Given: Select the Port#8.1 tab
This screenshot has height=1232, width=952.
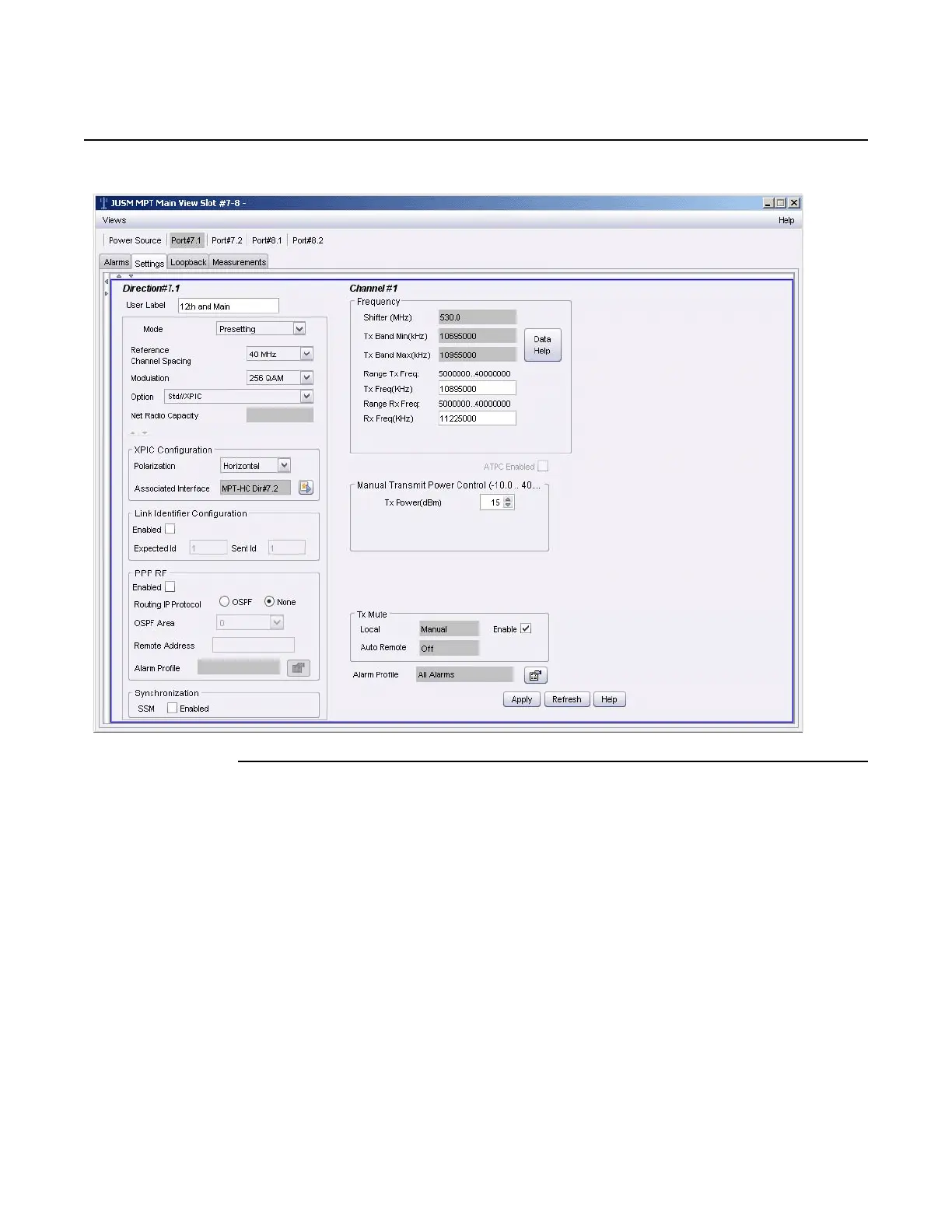Looking at the screenshot, I should pyautogui.click(x=267, y=240).
